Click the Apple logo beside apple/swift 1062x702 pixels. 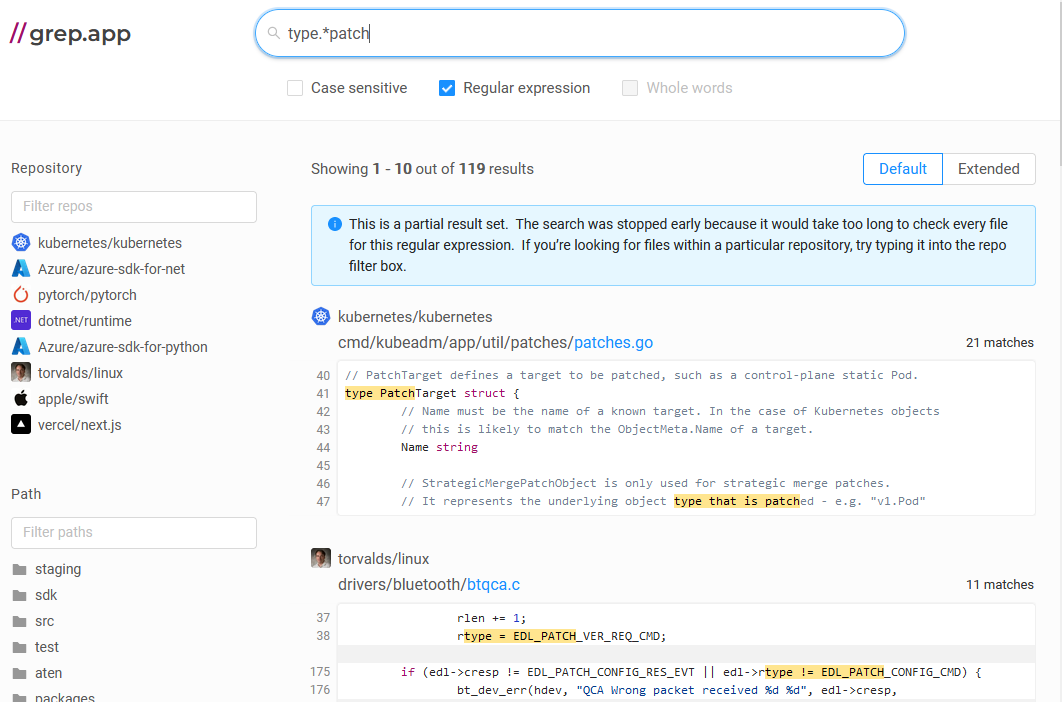(x=21, y=398)
